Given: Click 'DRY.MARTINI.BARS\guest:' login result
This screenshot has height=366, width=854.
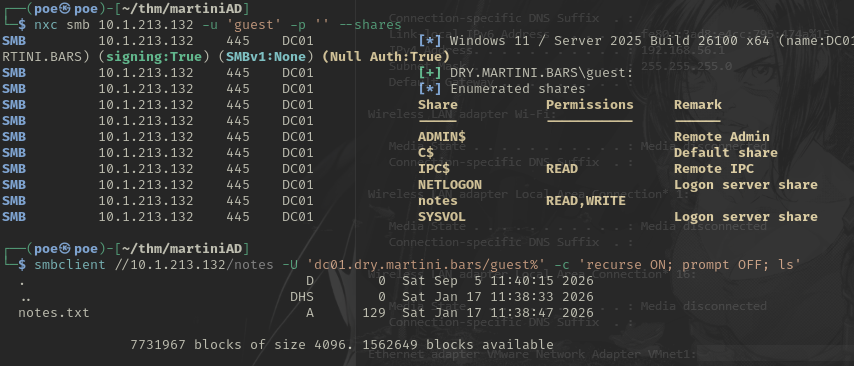Looking at the screenshot, I should point(541,72).
